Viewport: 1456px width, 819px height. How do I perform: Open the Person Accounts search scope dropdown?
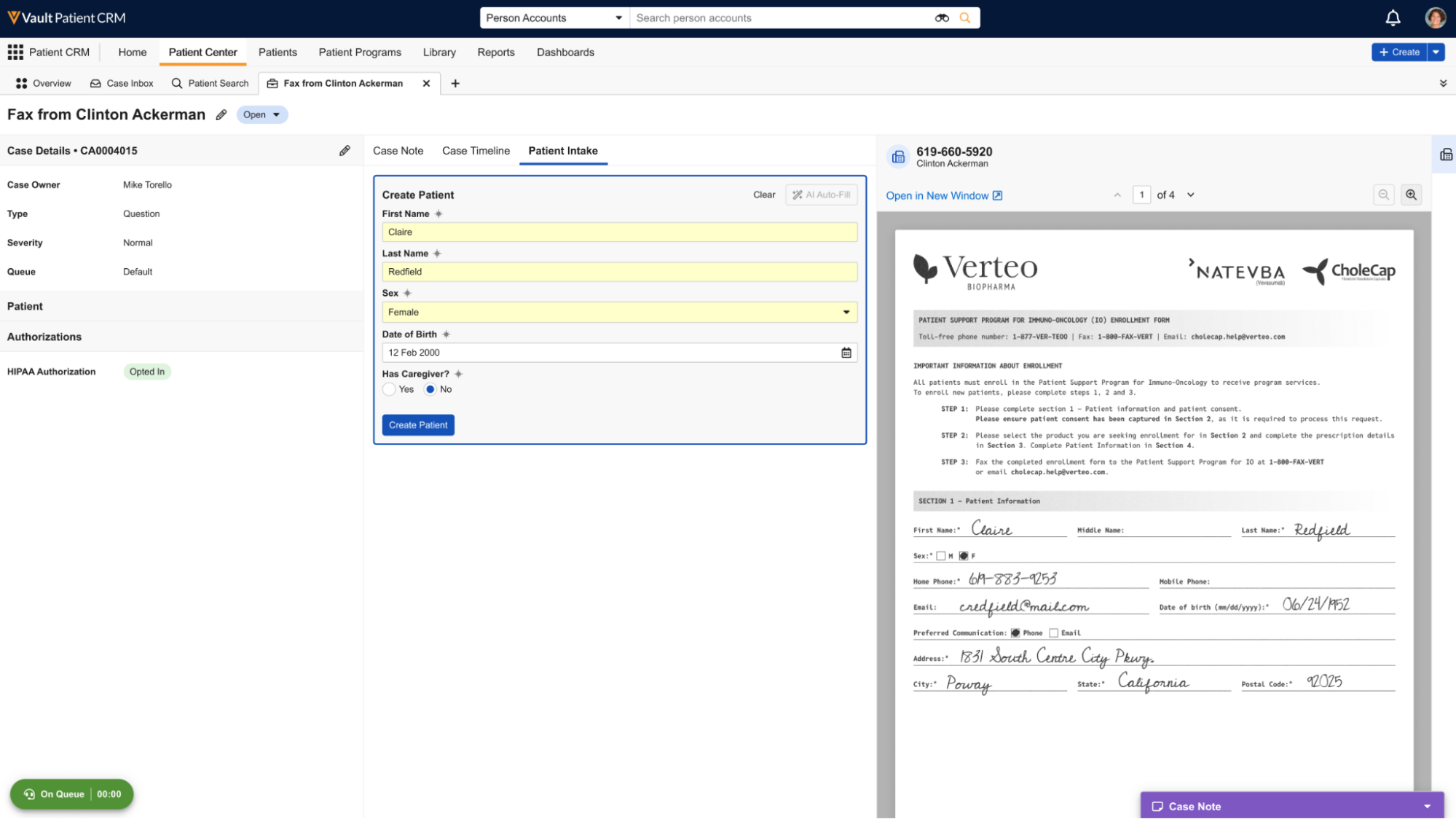(x=554, y=18)
